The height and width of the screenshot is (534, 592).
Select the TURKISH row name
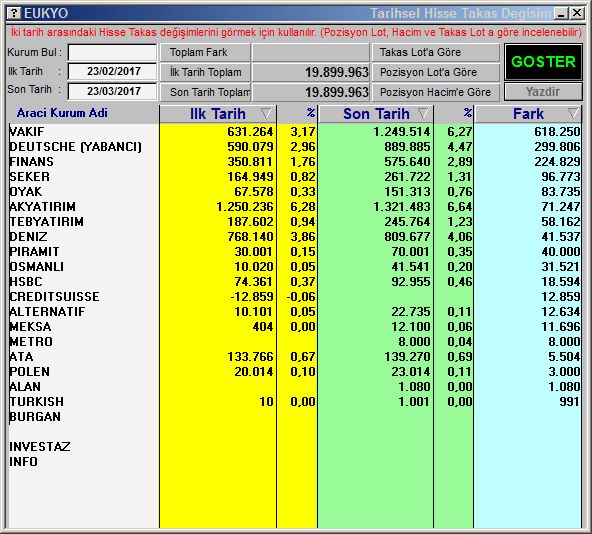tap(37, 402)
